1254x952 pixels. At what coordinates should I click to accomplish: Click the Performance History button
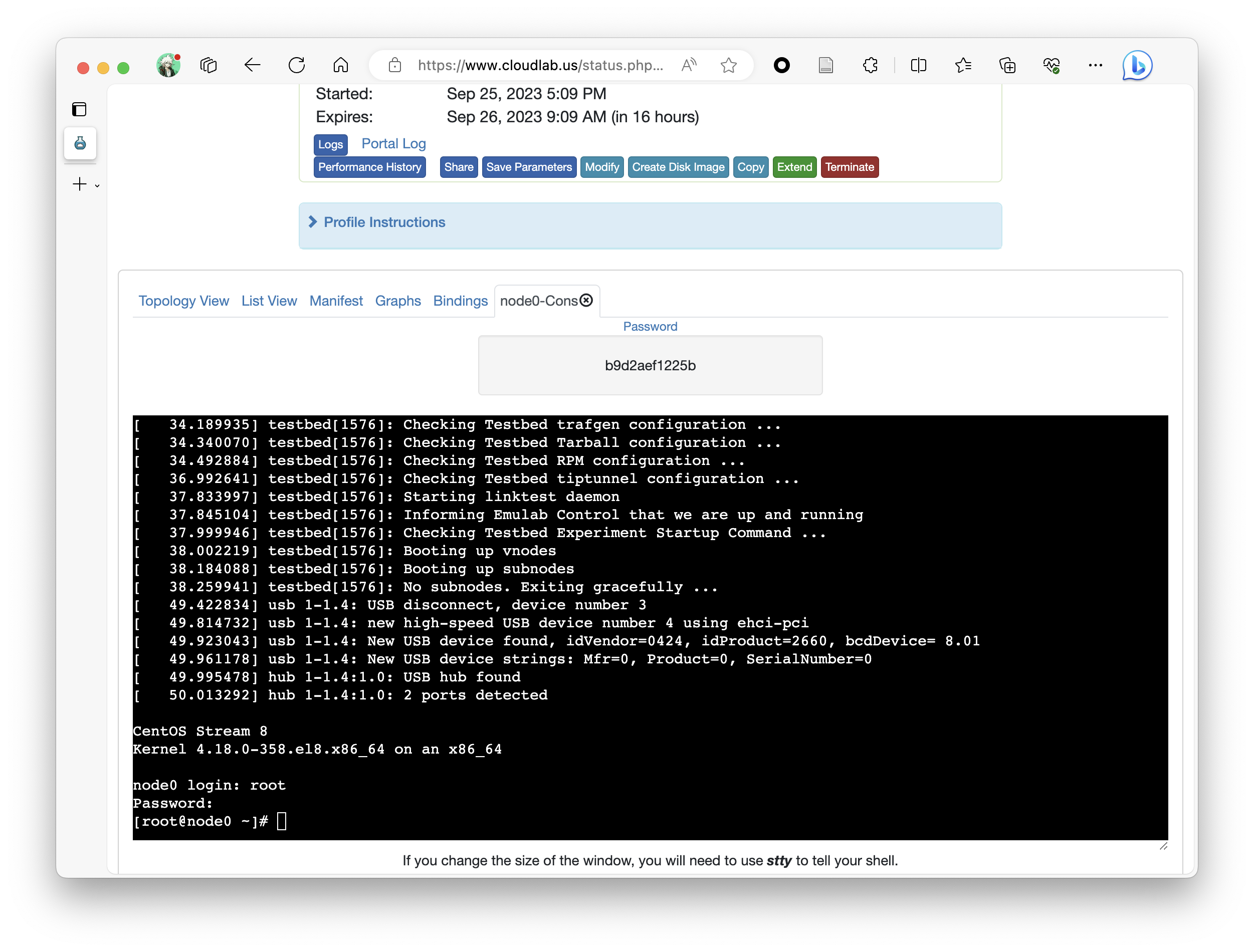pyautogui.click(x=369, y=167)
